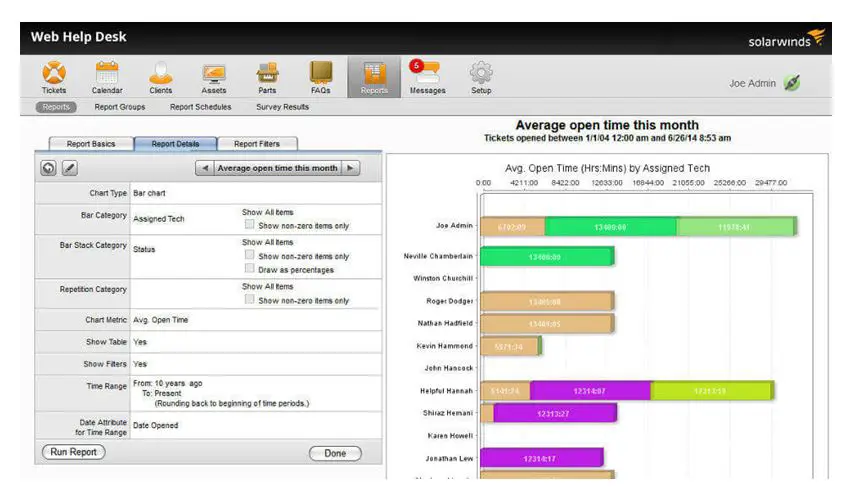Click Roger Dodger's tan bar

tap(547, 301)
